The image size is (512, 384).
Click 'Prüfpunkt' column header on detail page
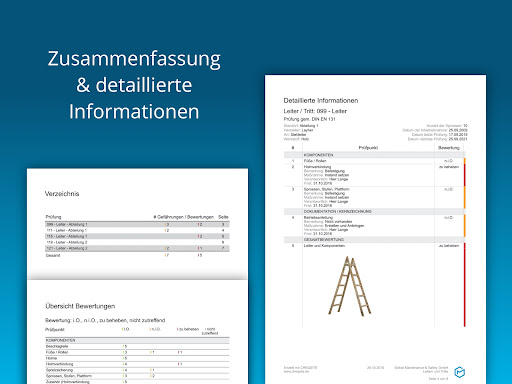[368, 148]
